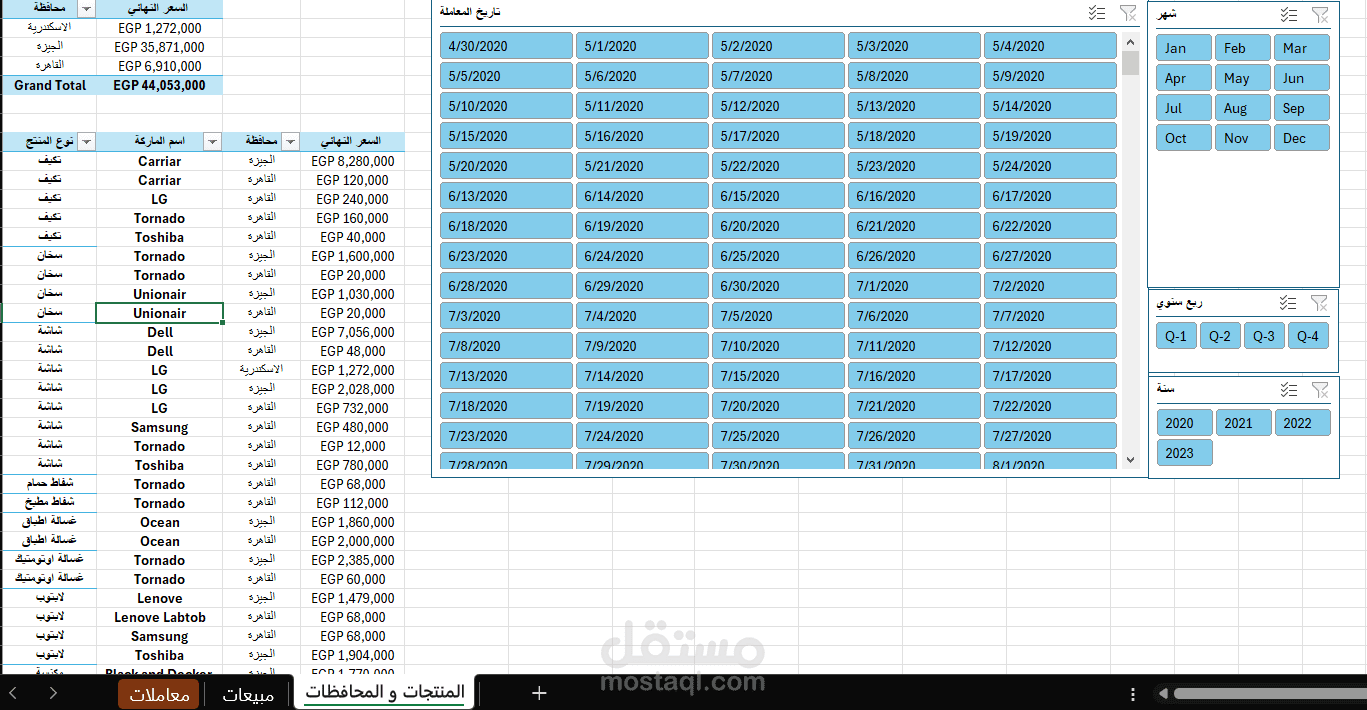Open product type column filter dropdown
This screenshot has width=1367, height=710.
point(86,142)
